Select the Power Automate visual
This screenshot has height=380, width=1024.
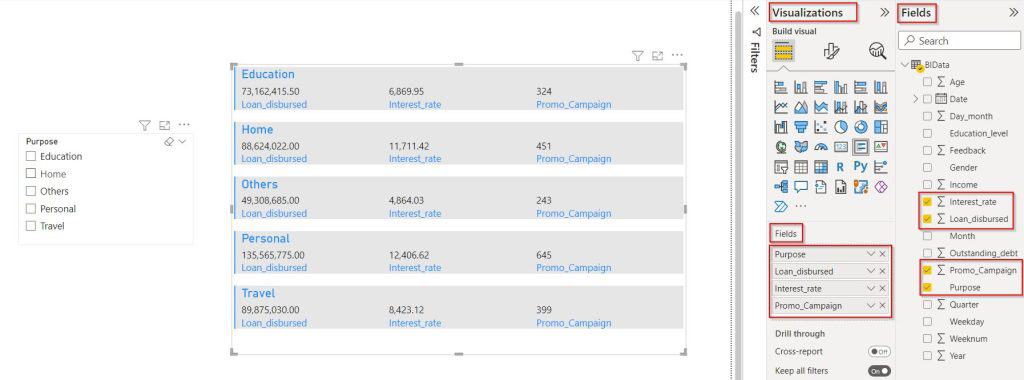coord(780,207)
